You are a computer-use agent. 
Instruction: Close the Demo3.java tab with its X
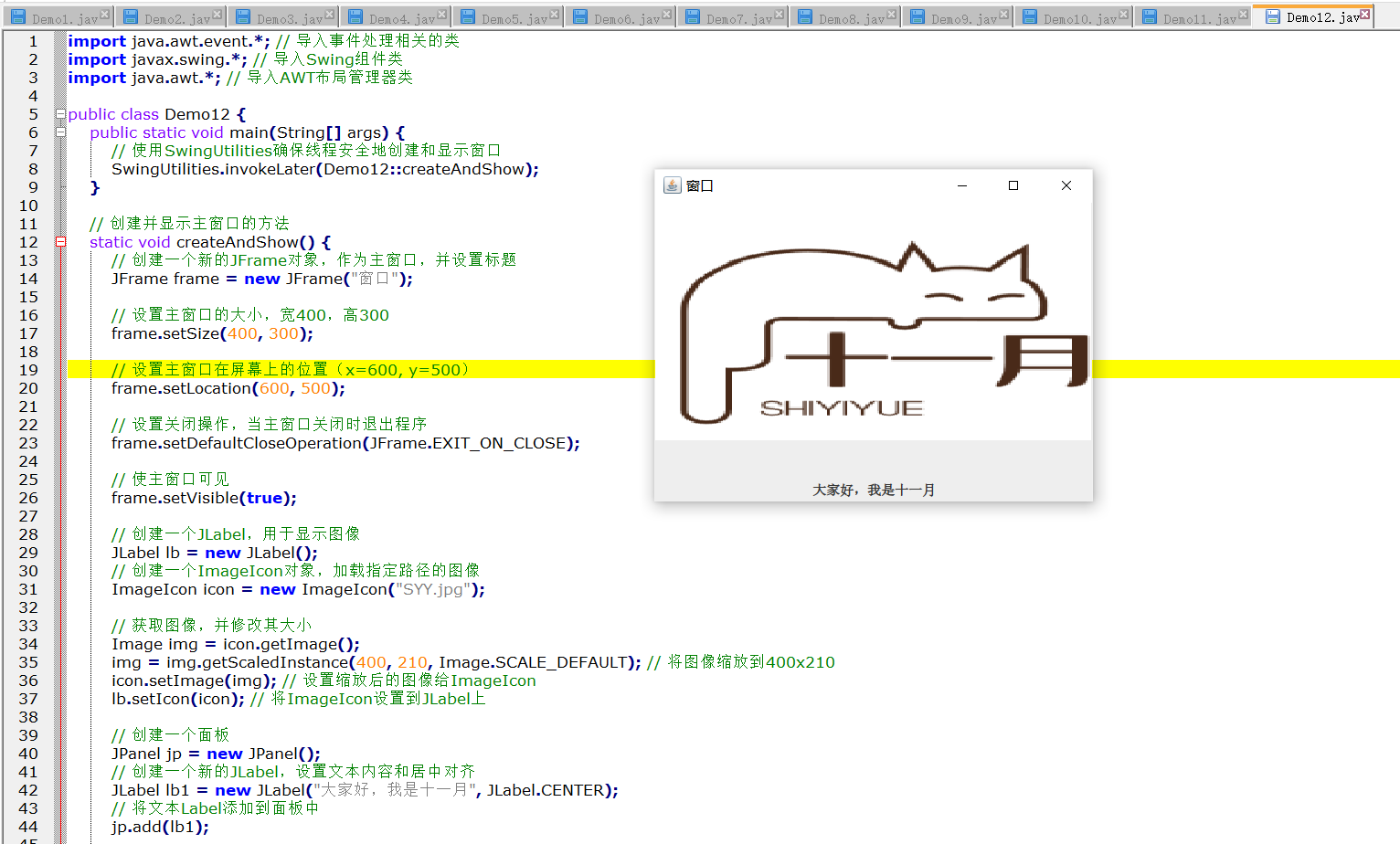(x=330, y=15)
